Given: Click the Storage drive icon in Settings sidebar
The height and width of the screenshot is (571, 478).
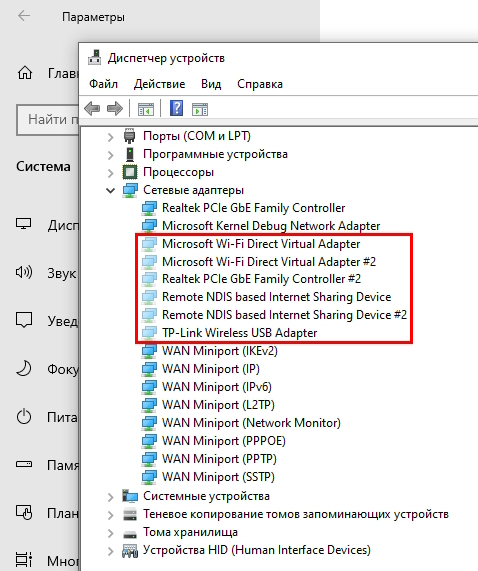Looking at the screenshot, I should click(24, 464).
